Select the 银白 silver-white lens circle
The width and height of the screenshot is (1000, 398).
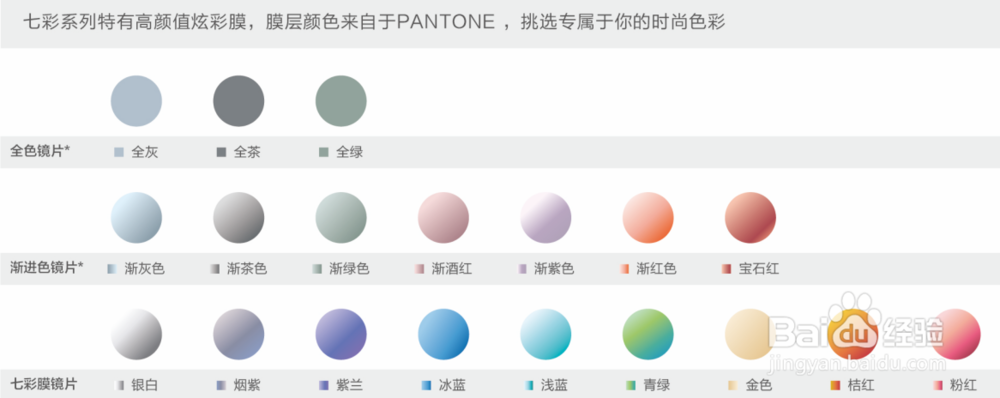click(x=136, y=334)
